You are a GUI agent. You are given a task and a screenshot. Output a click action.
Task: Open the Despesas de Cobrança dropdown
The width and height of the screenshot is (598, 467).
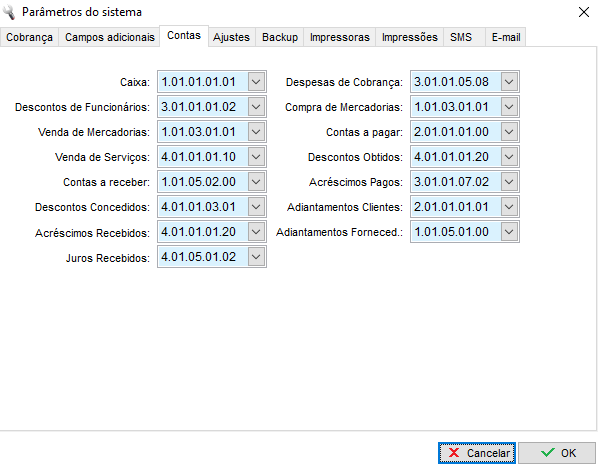click(x=509, y=82)
